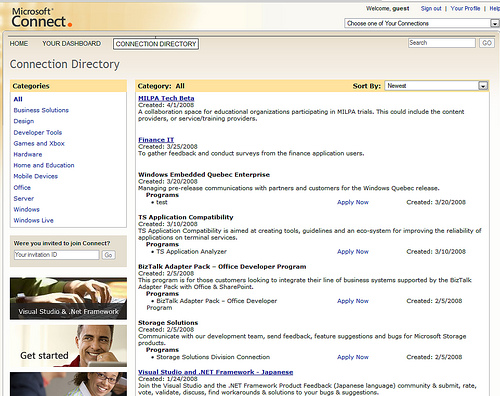Open the Finance IT link
The width and height of the screenshot is (500, 396).
pos(156,140)
